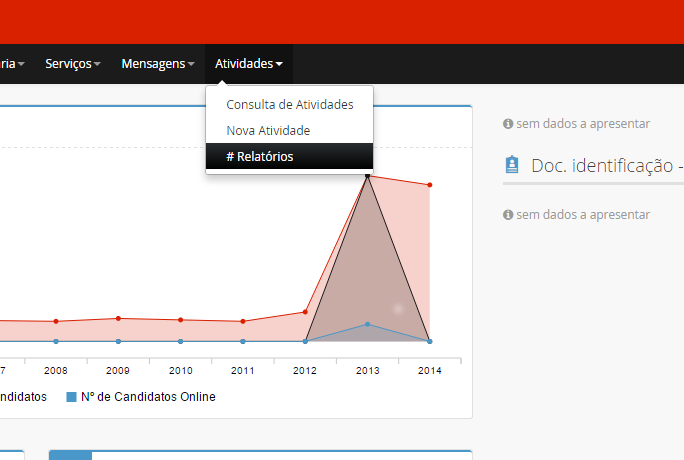The image size is (684, 460).
Task: Open the Mensagens dropdown menu
Action: pos(157,64)
